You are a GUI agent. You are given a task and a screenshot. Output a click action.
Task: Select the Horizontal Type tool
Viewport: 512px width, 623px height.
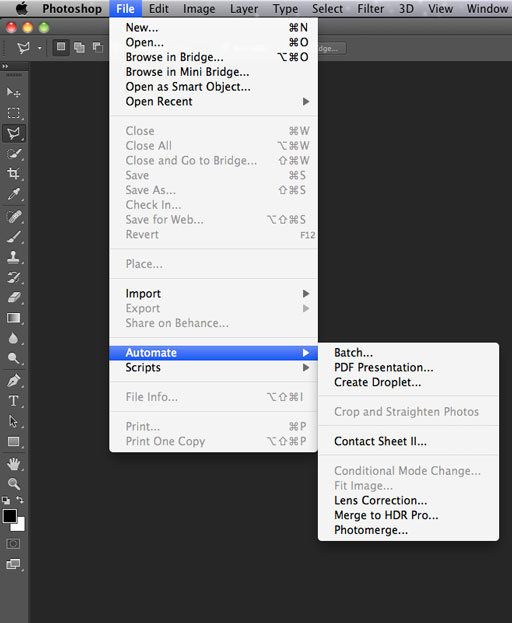click(x=14, y=401)
